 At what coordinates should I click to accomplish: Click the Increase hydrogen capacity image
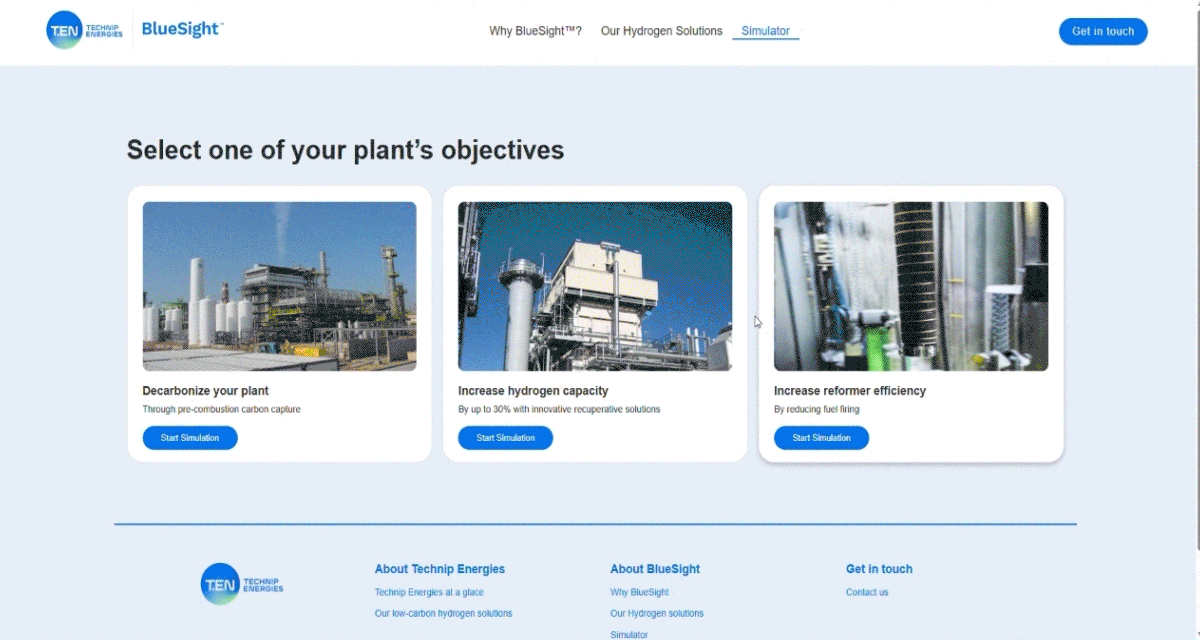point(595,286)
